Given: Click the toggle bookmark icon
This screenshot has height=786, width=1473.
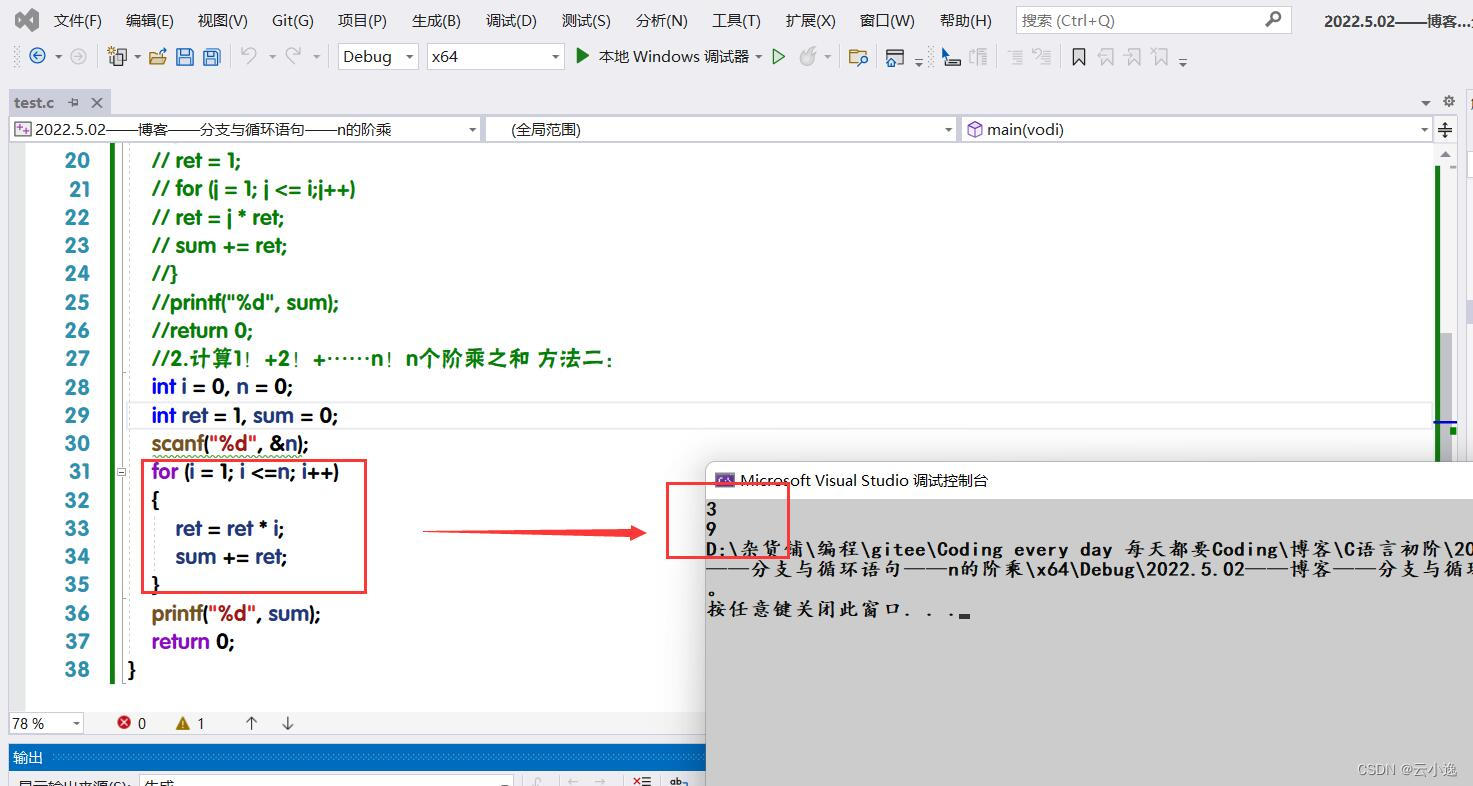Looking at the screenshot, I should (x=1078, y=57).
